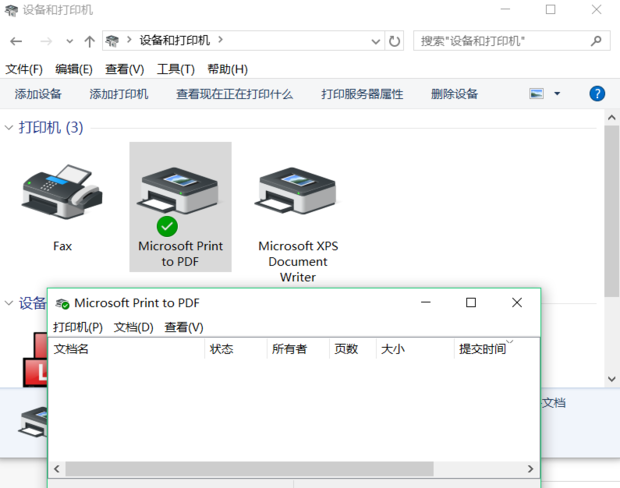Open the 文件(F) menu

(x=24, y=70)
